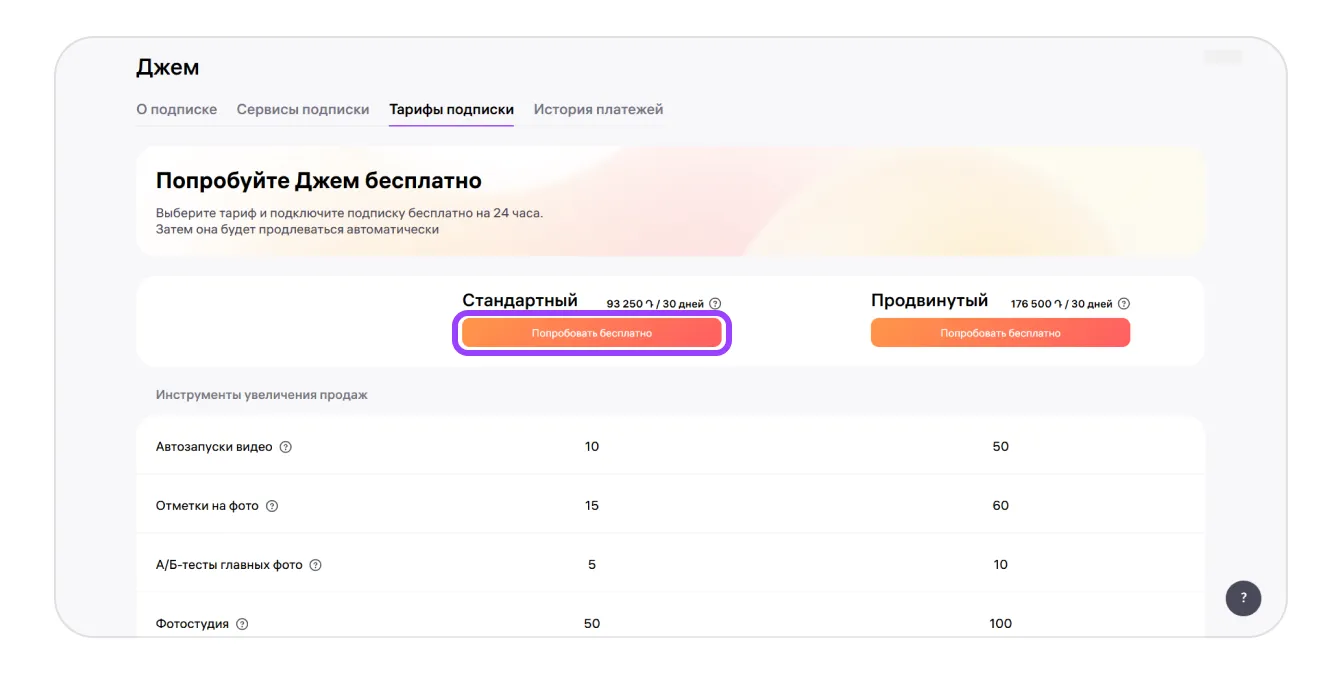Click the Фотостудия help icon

coord(242,624)
